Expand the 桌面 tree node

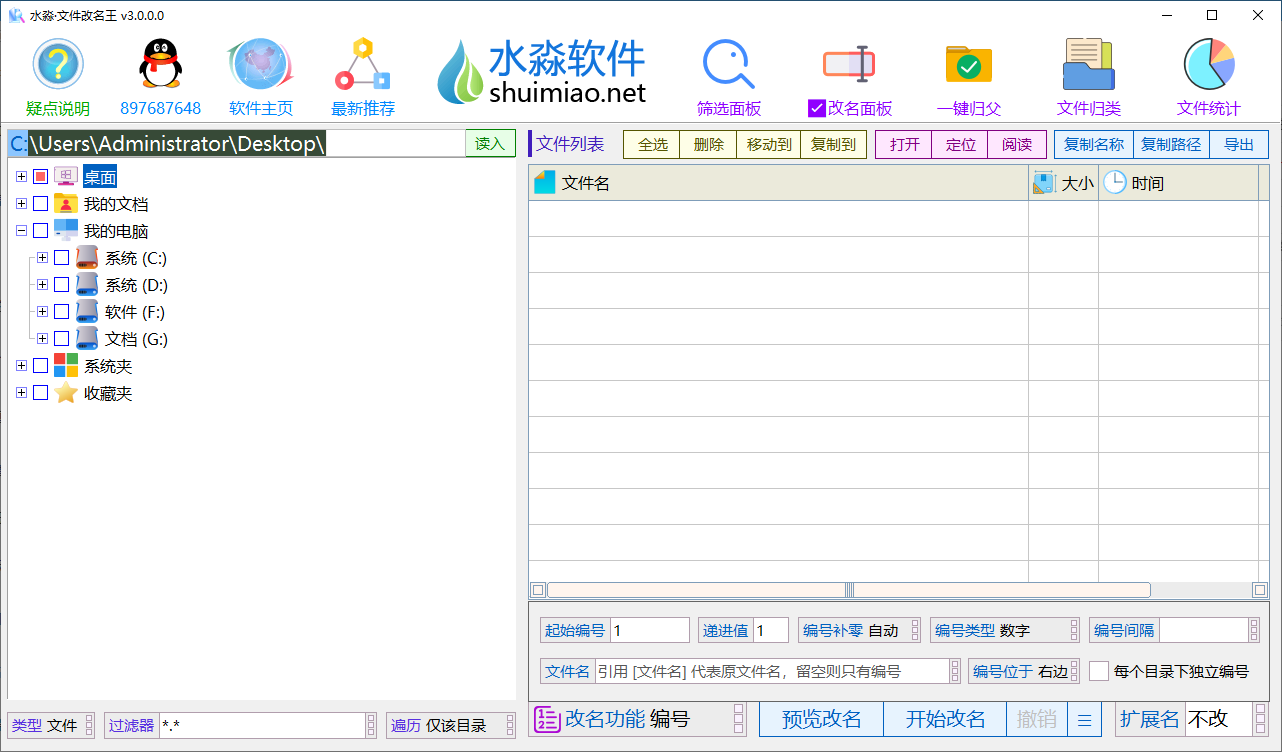pyautogui.click(x=21, y=177)
